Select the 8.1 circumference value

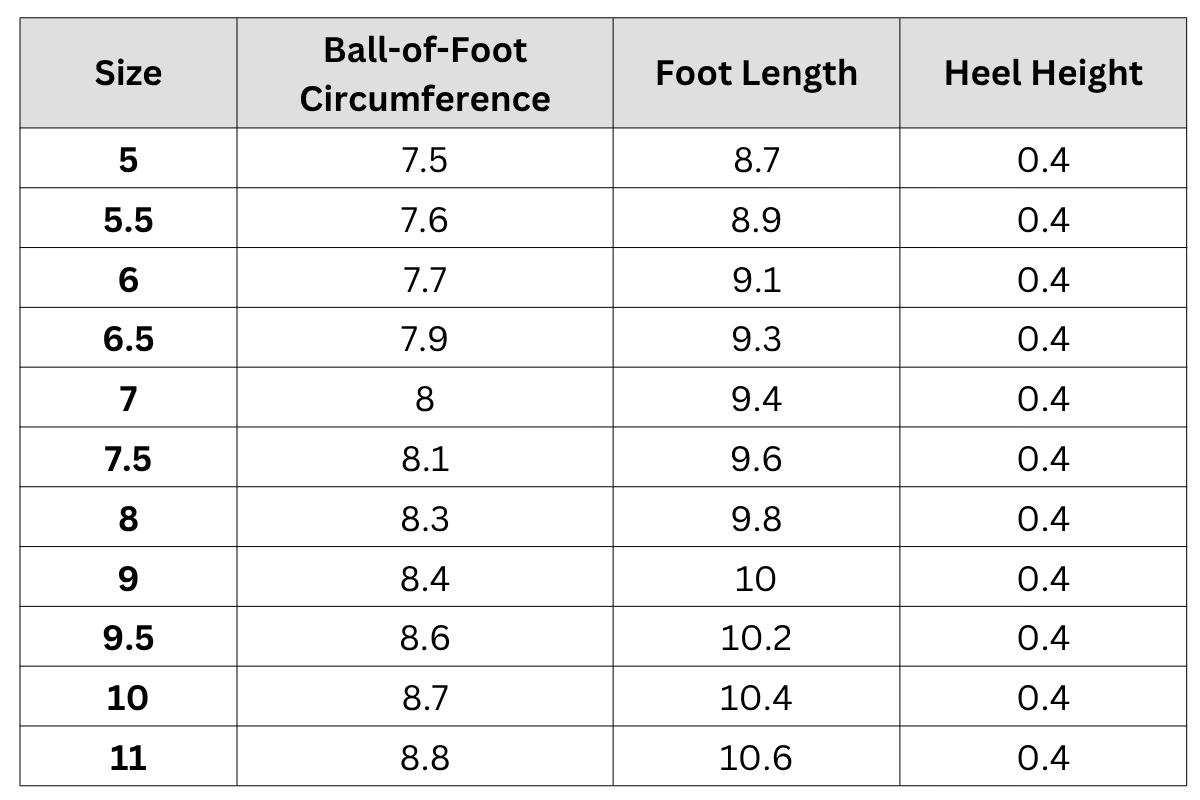[425, 459]
